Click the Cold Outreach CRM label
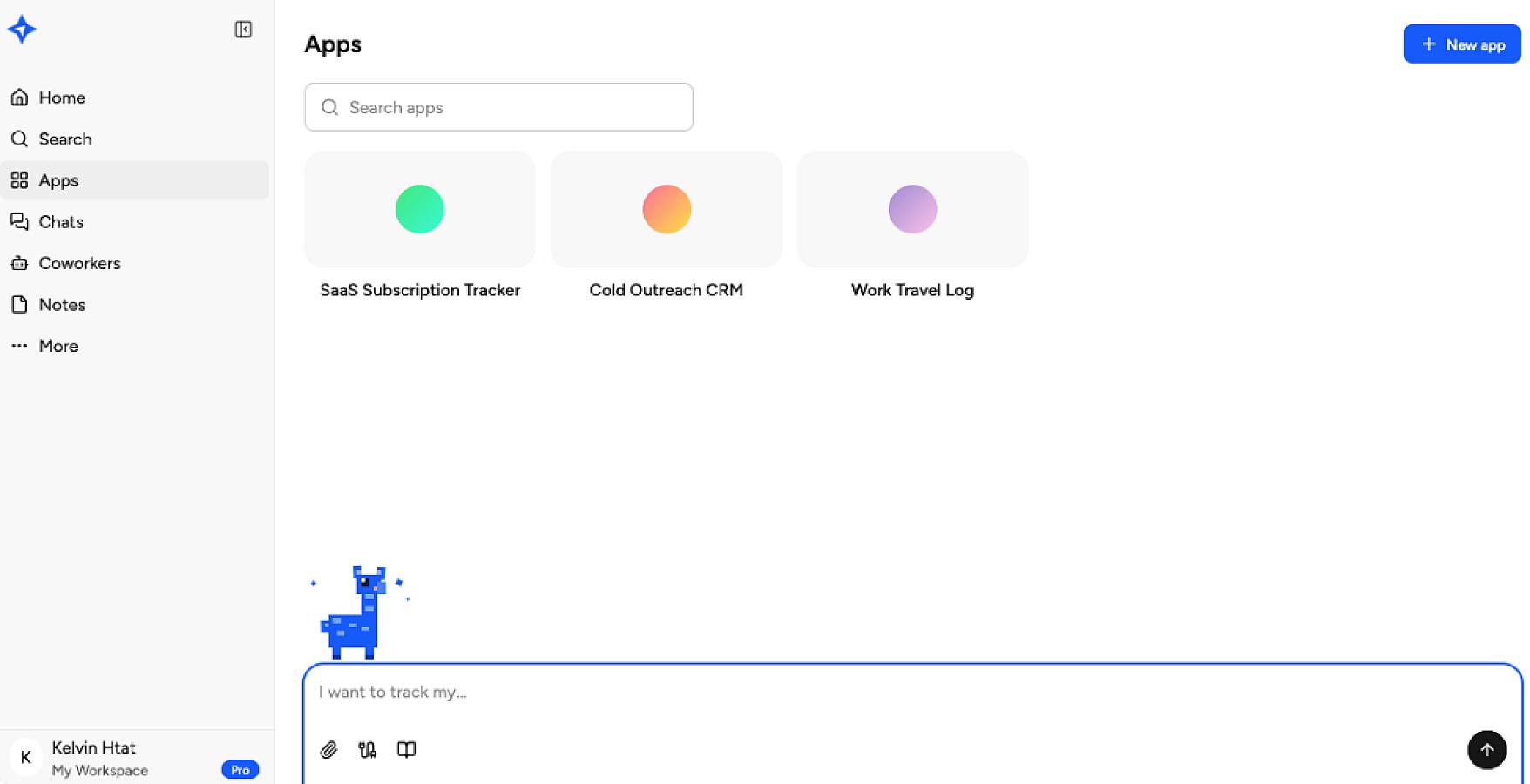Viewport: 1530px width, 784px height. click(667, 290)
